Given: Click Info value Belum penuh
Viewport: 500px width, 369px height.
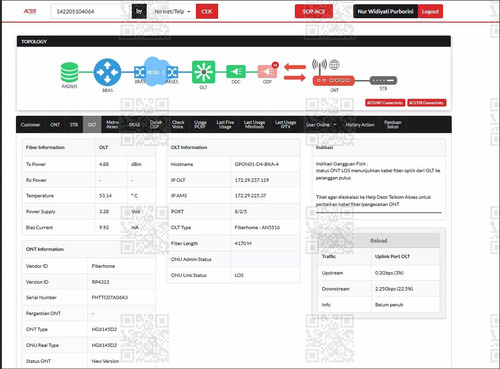Looking at the screenshot, I should [x=389, y=305].
